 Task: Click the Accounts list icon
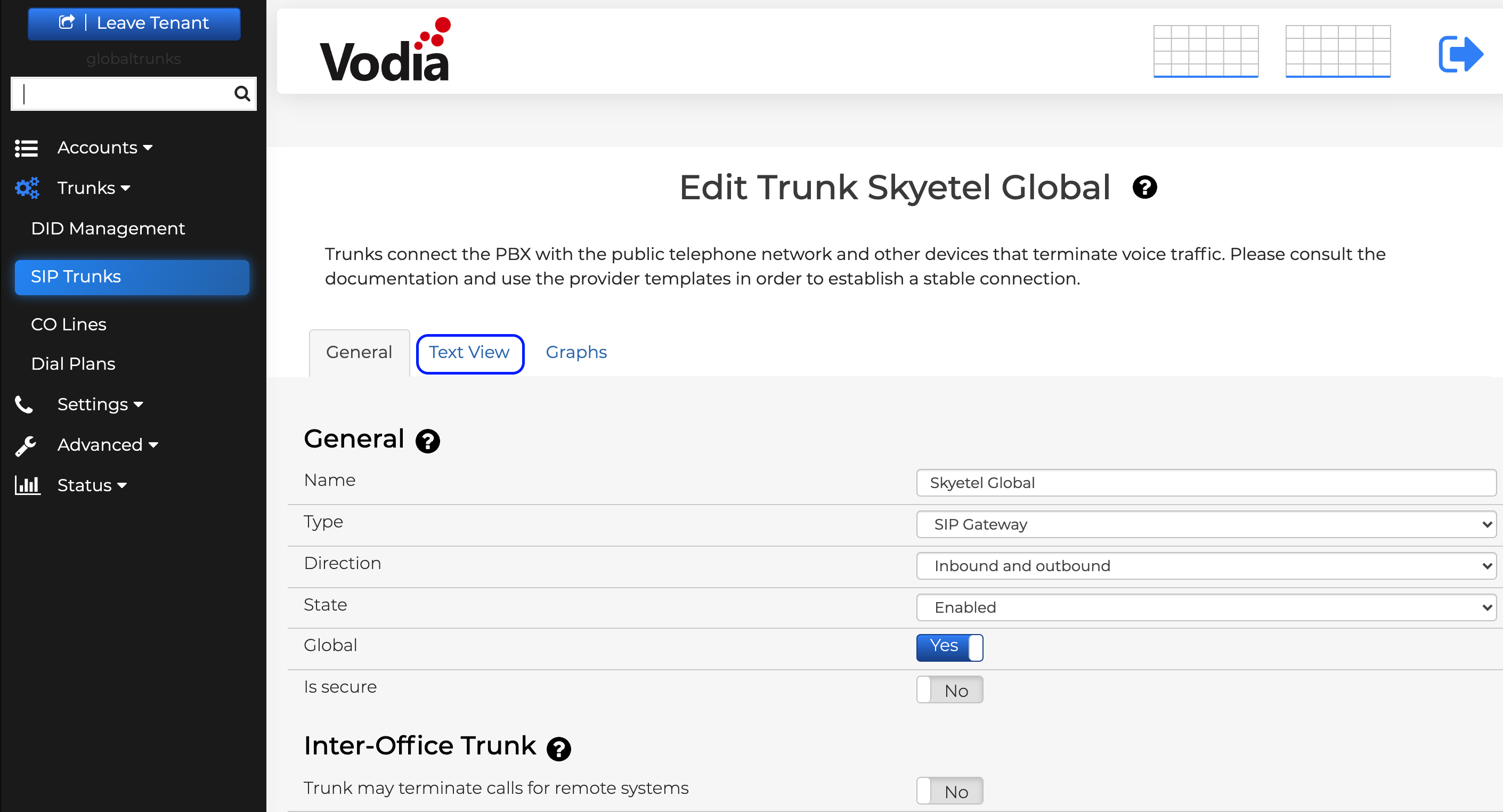pyautogui.click(x=26, y=148)
